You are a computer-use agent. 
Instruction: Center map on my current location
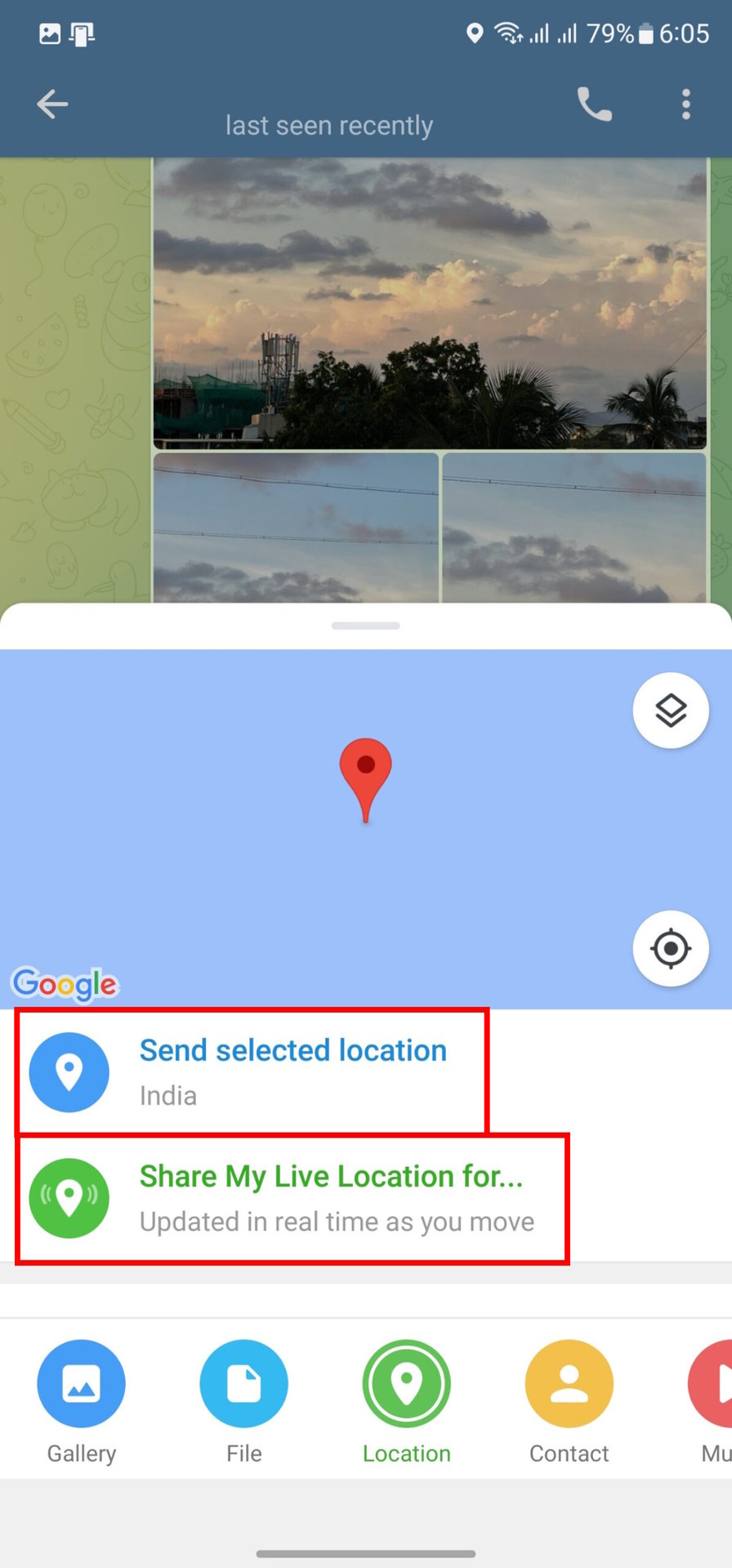coord(671,949)
